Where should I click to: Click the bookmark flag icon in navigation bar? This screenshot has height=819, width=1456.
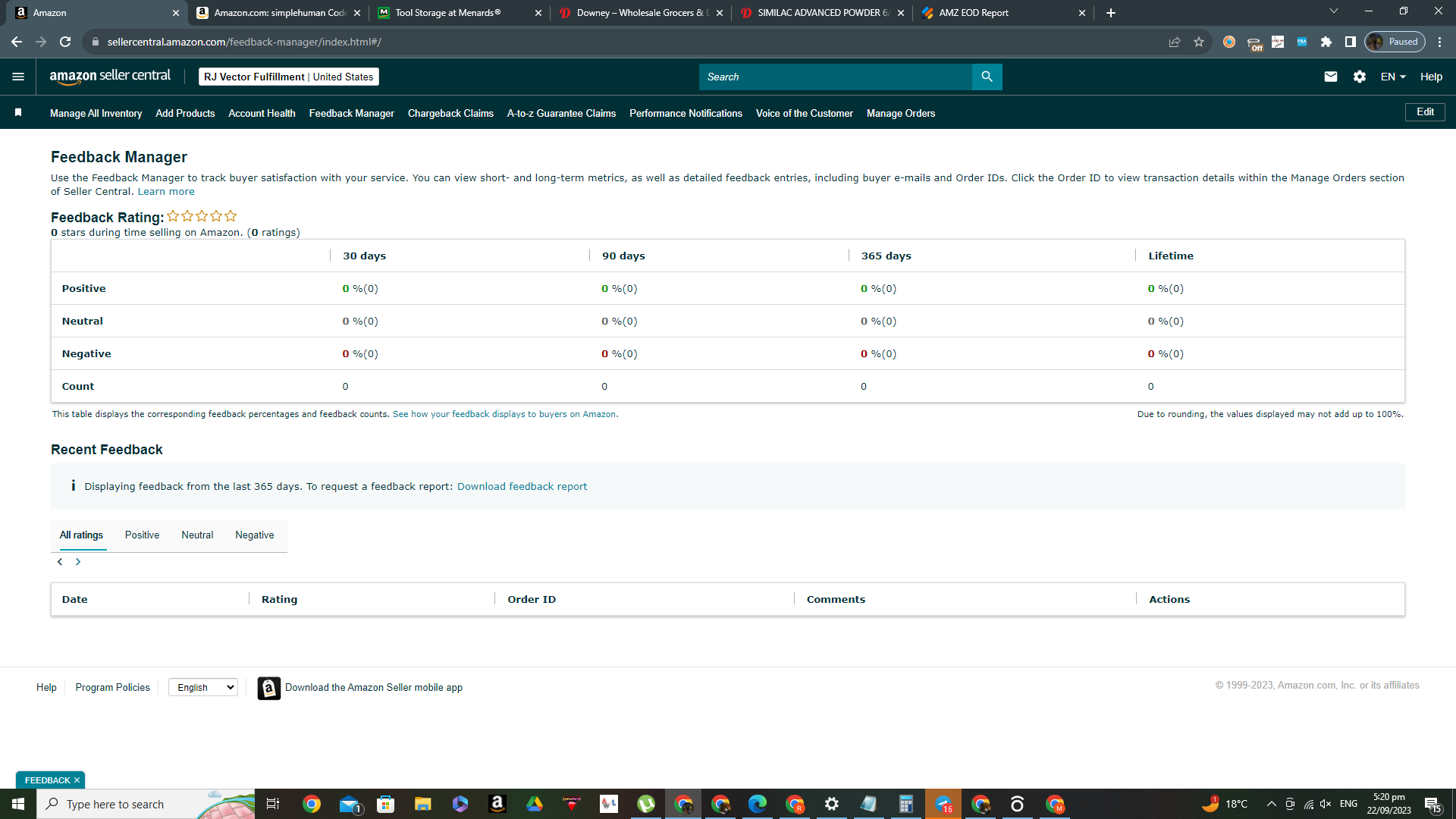tap(18, 113)
